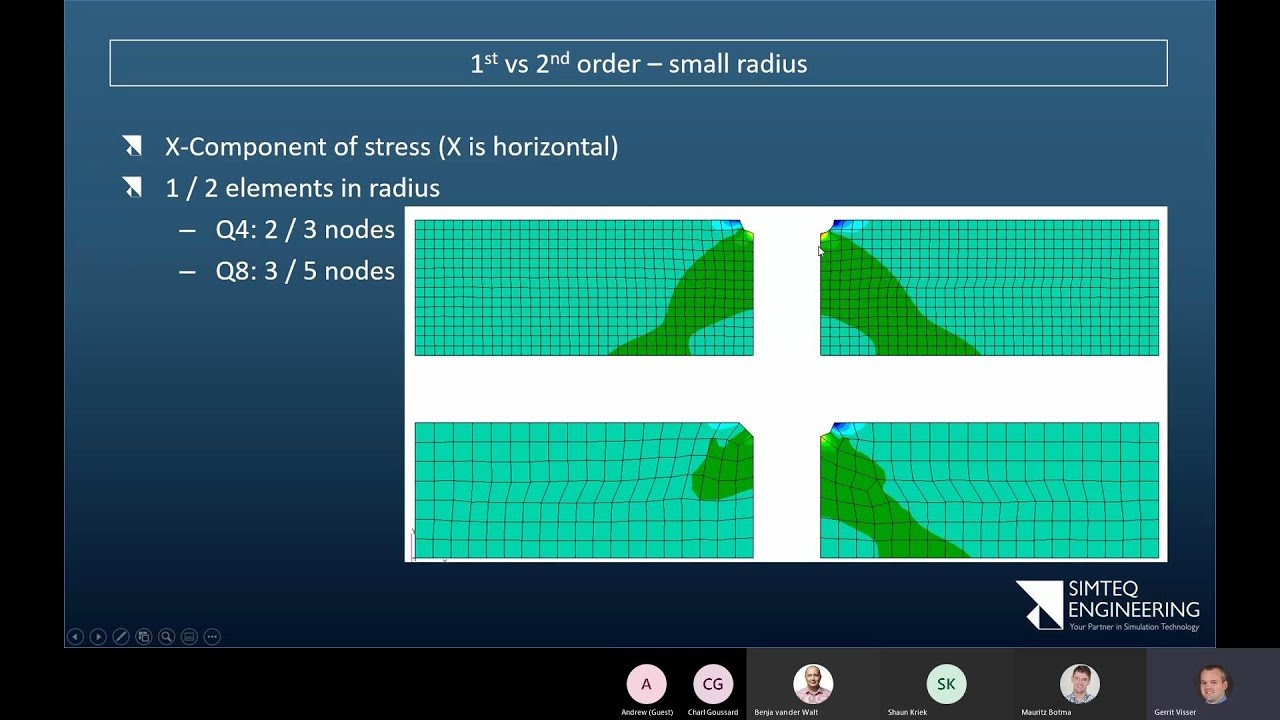Activate the slide zoom magnifier
Screen dimensions: 1280x720
click(167, 636)
